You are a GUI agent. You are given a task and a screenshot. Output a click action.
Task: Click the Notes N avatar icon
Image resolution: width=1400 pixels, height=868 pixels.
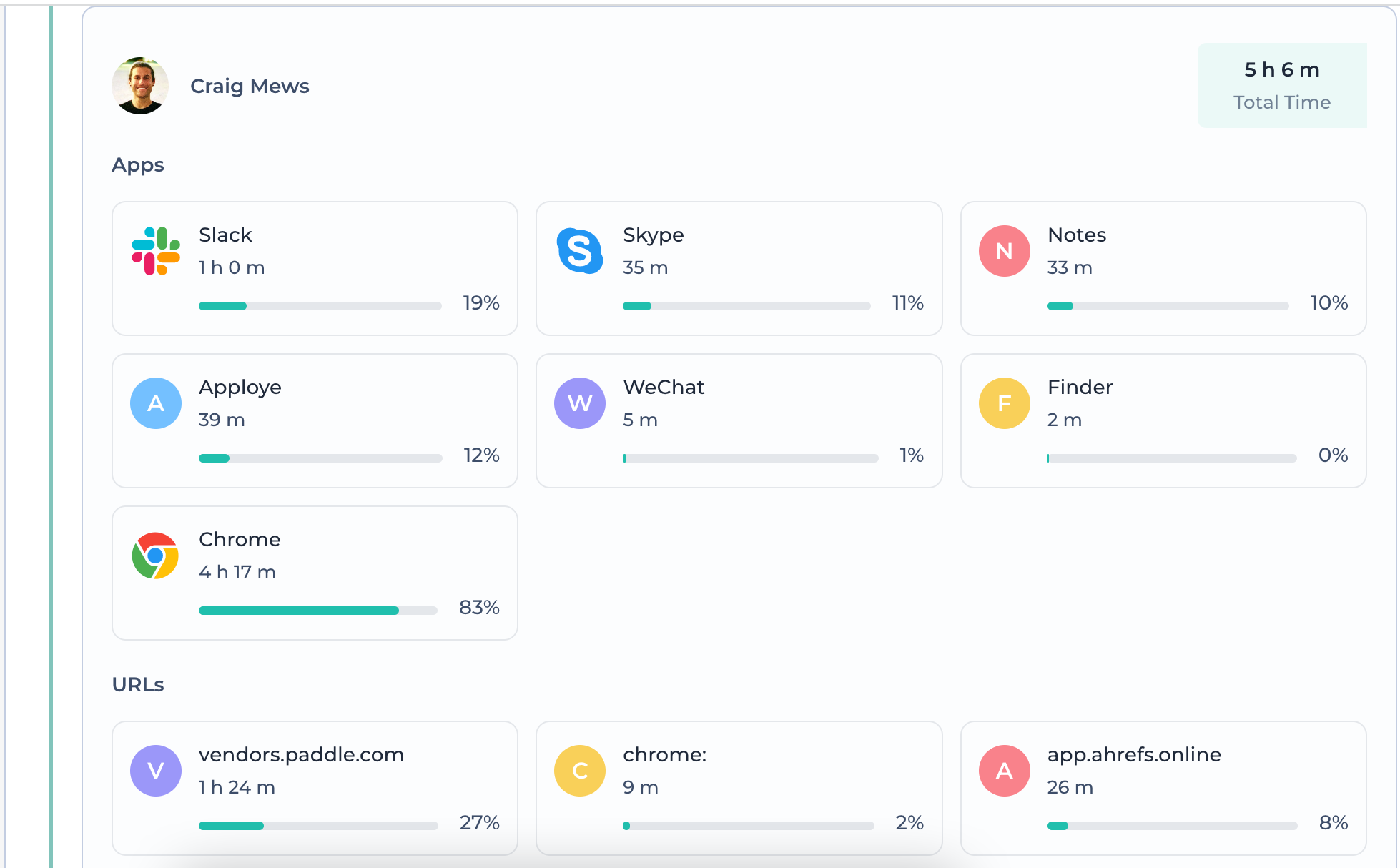coord(1005,251)
